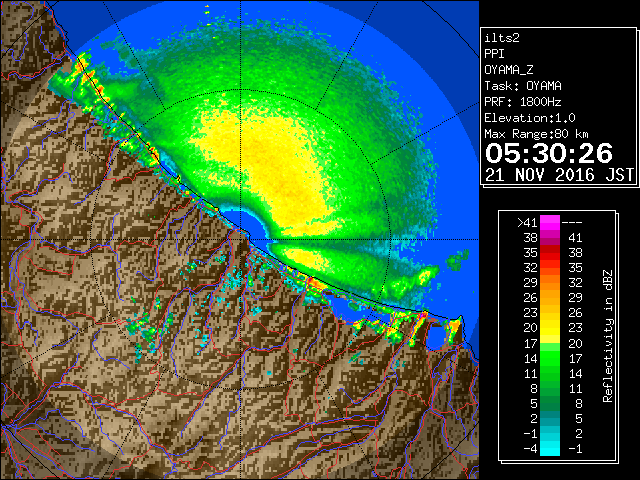Select the "Task: OYAMA" line
This screenshot has width=640, height=480.
tap(523, 86)
